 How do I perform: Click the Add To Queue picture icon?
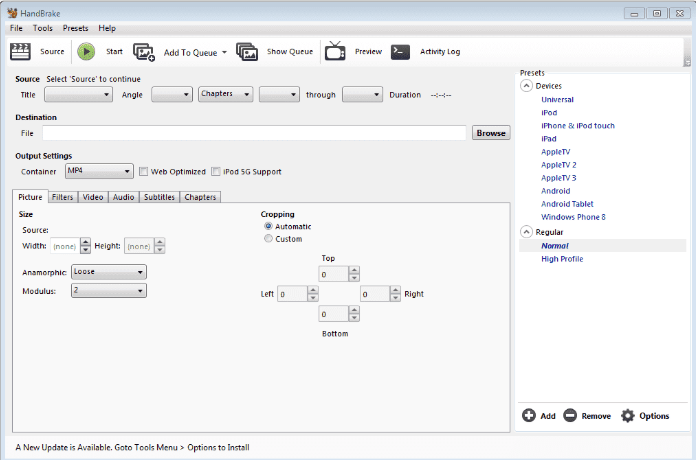144,52
